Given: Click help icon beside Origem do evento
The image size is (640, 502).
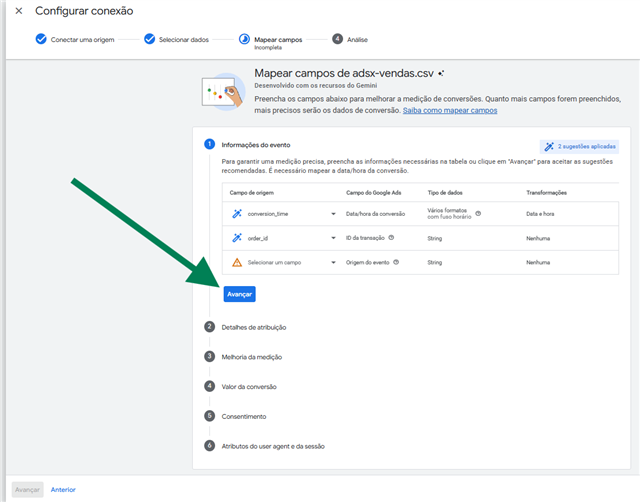Looking at the screenshot, I should pyautogui.click(x=396, y=262).
